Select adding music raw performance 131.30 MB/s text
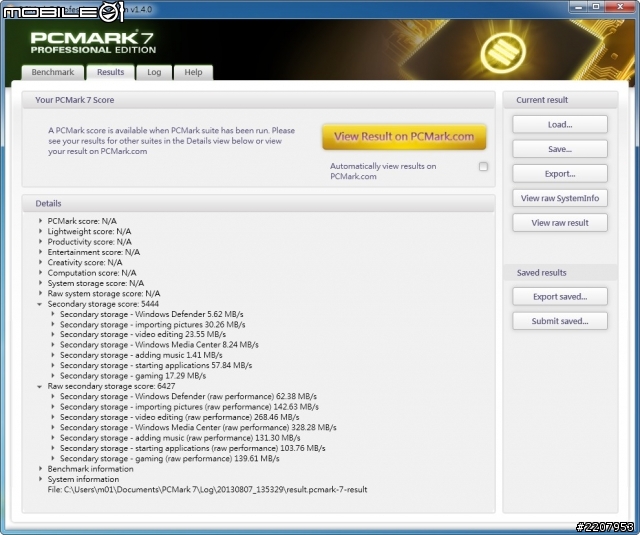 (180, 438)
